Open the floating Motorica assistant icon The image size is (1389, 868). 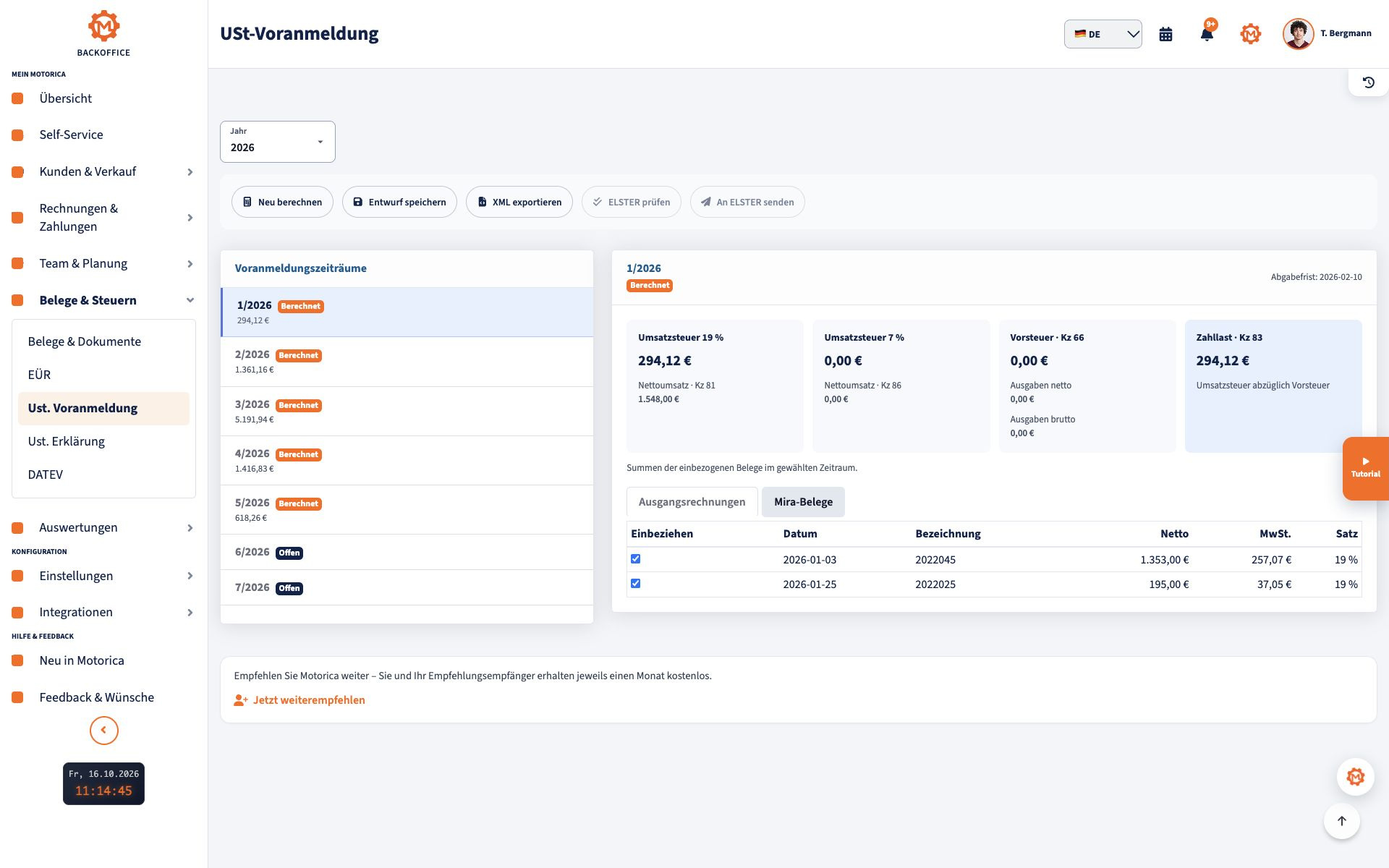click(x=1355, y=777)
